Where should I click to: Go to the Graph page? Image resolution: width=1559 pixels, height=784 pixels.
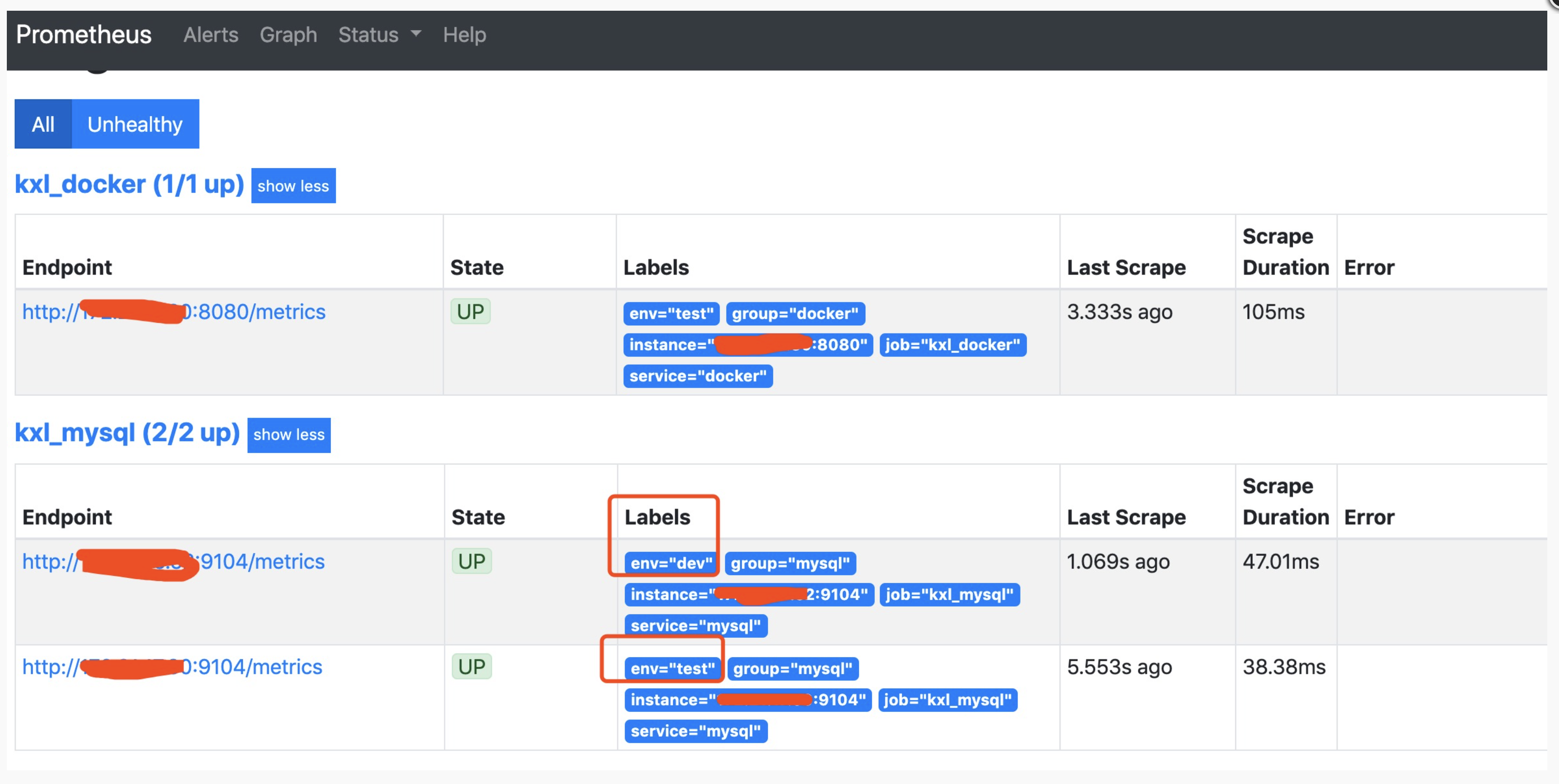point(288,35)
